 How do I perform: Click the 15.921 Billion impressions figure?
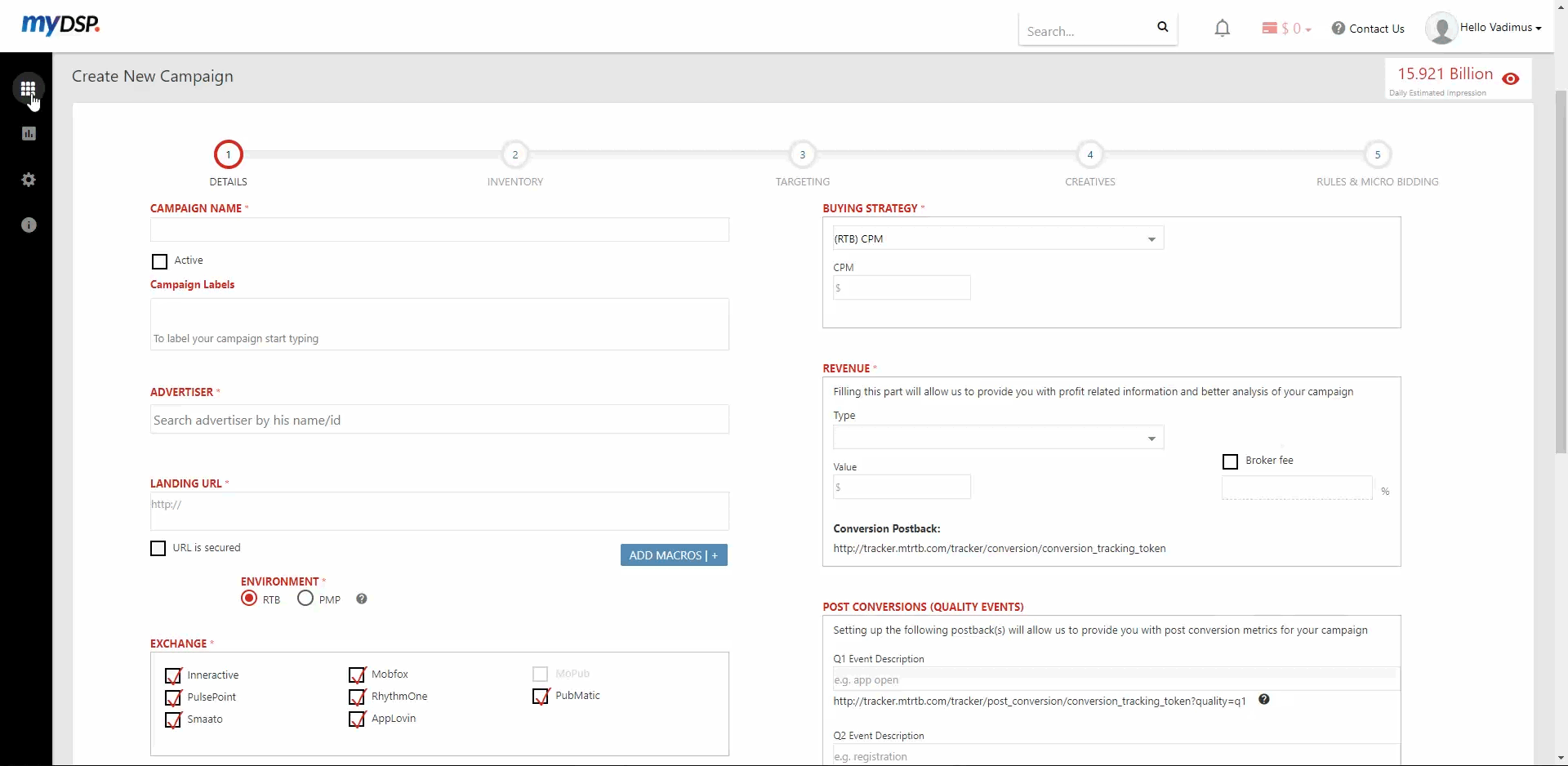1445,74
